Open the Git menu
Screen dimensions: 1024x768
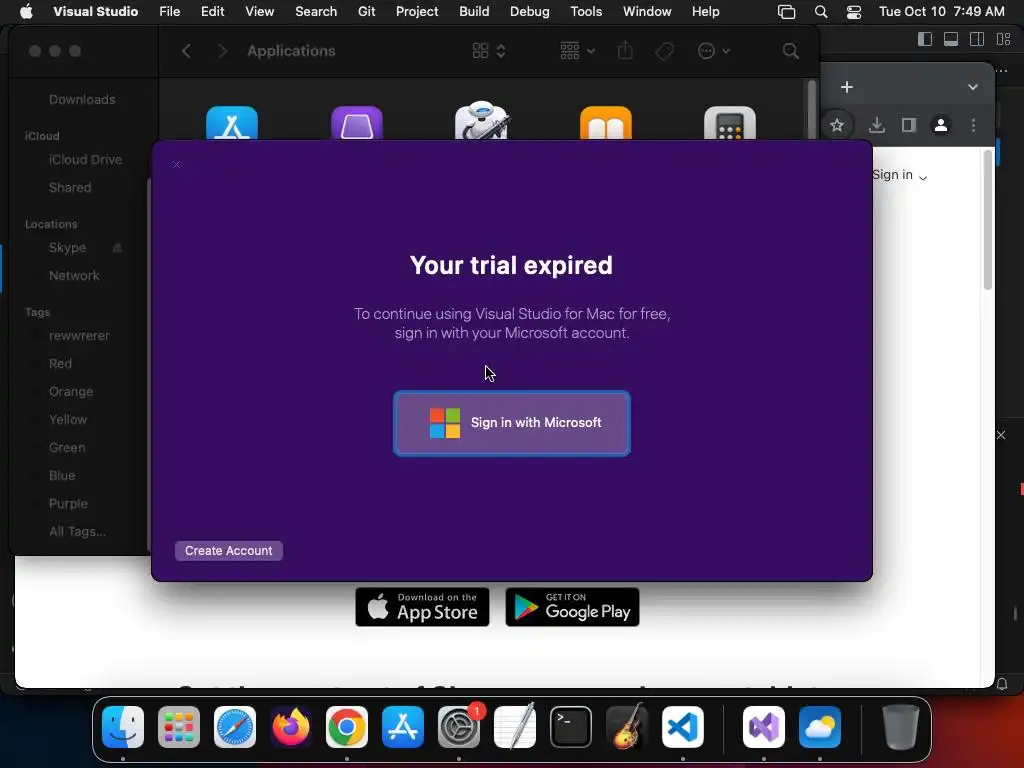pos(366,12)
